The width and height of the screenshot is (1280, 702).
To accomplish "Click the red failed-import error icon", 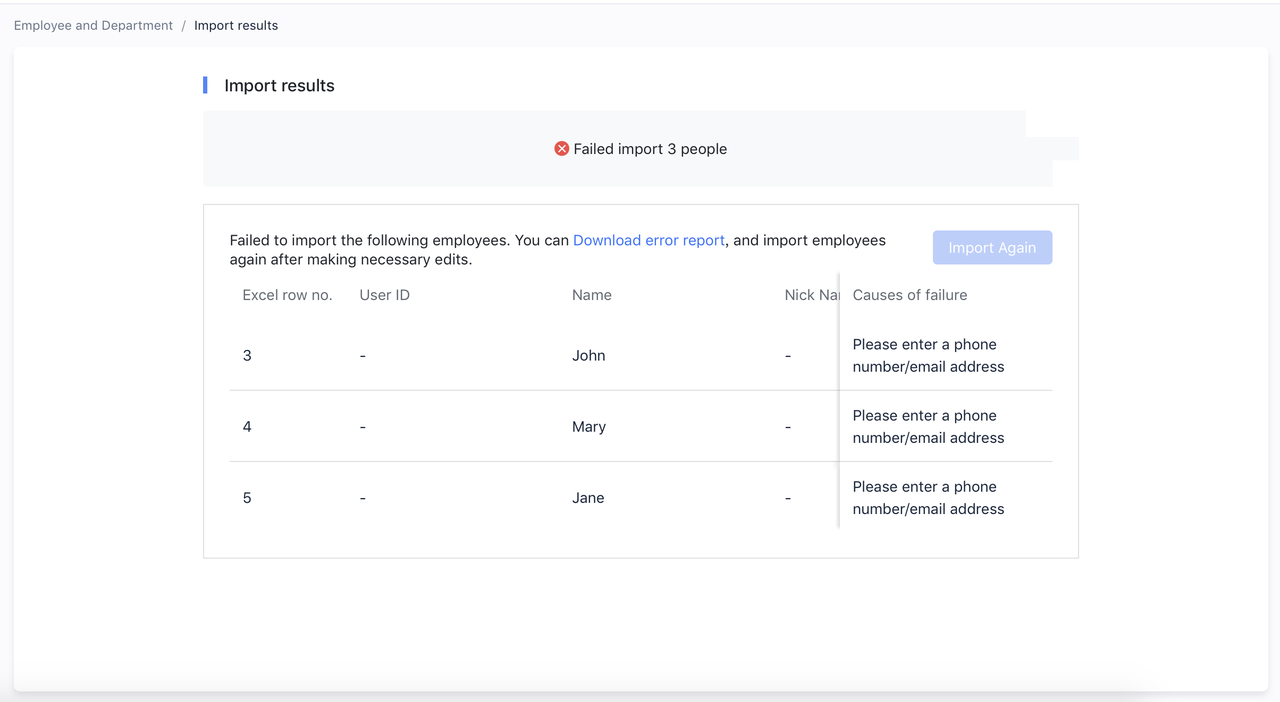I will [x=562, y=149].
